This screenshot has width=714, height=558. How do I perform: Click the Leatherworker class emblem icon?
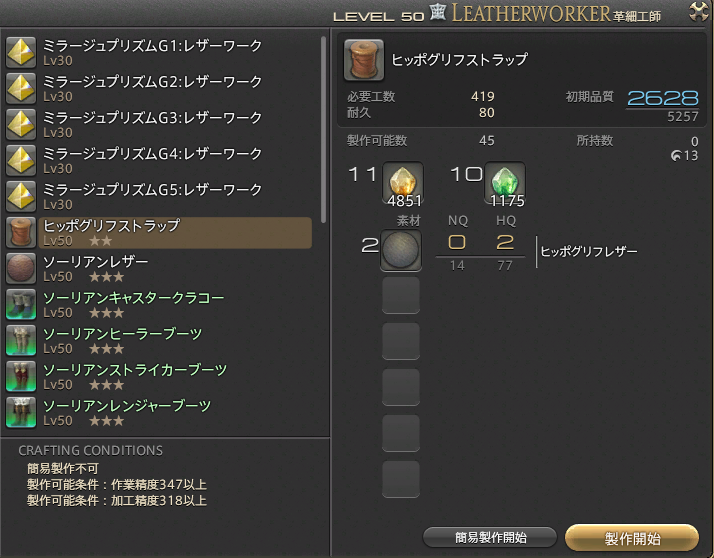438,12
